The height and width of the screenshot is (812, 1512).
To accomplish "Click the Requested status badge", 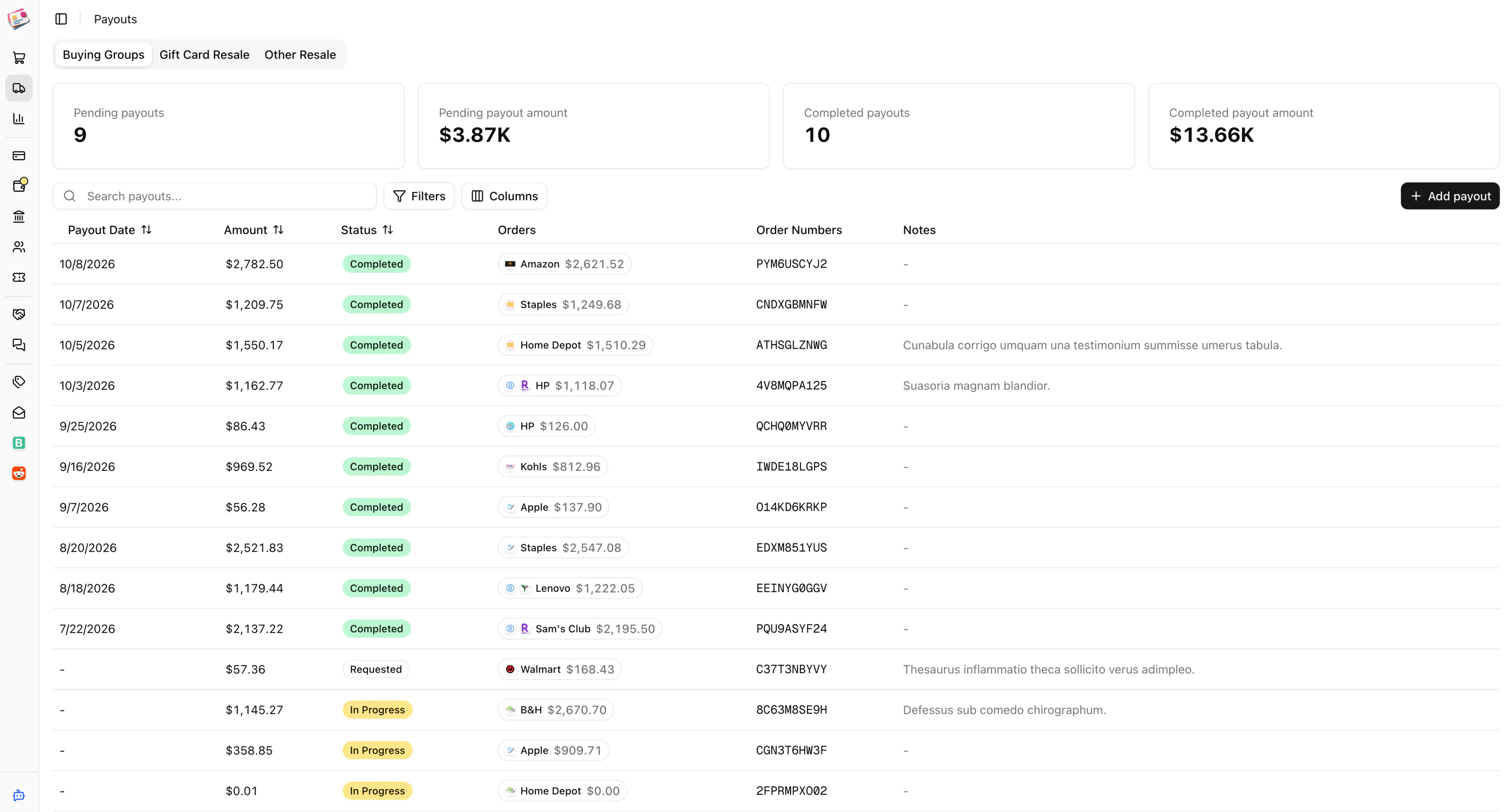I will click(x=376, y=669).
